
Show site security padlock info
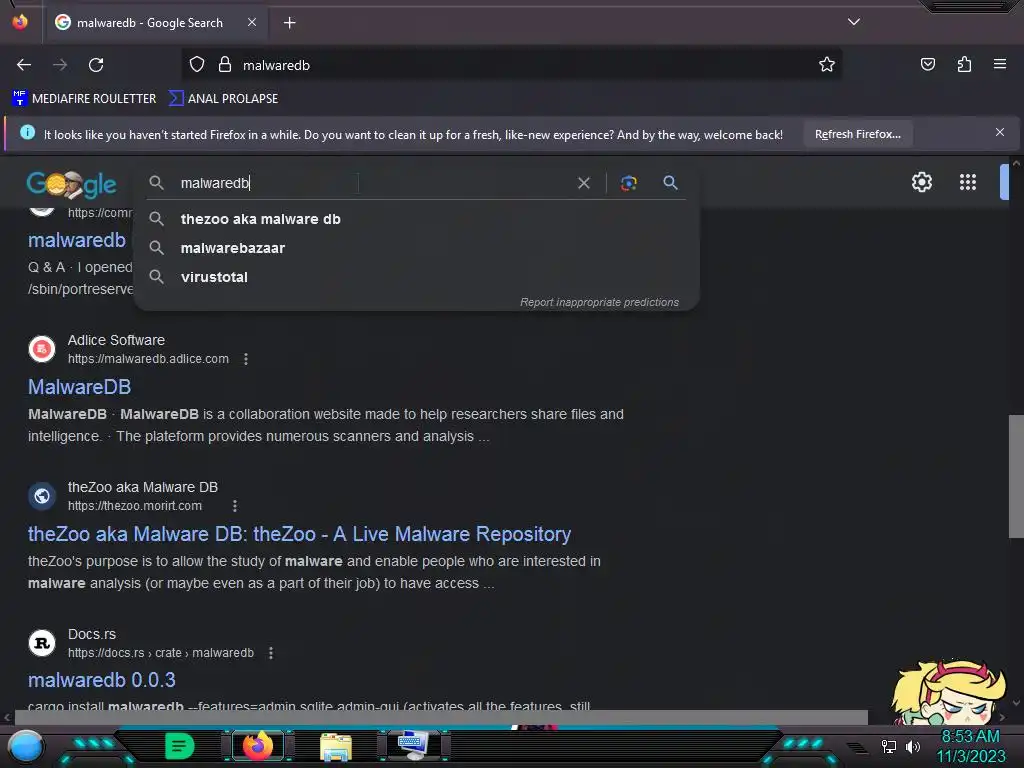click(x=225, y=65)
